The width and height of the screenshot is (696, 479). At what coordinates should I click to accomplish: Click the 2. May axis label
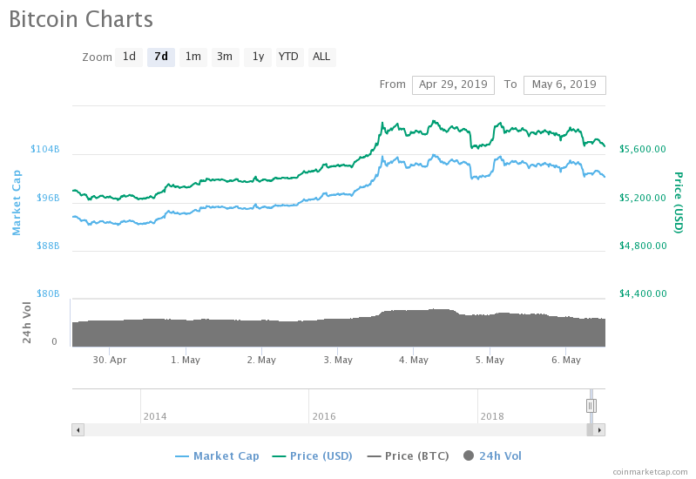tap(261, 360)
